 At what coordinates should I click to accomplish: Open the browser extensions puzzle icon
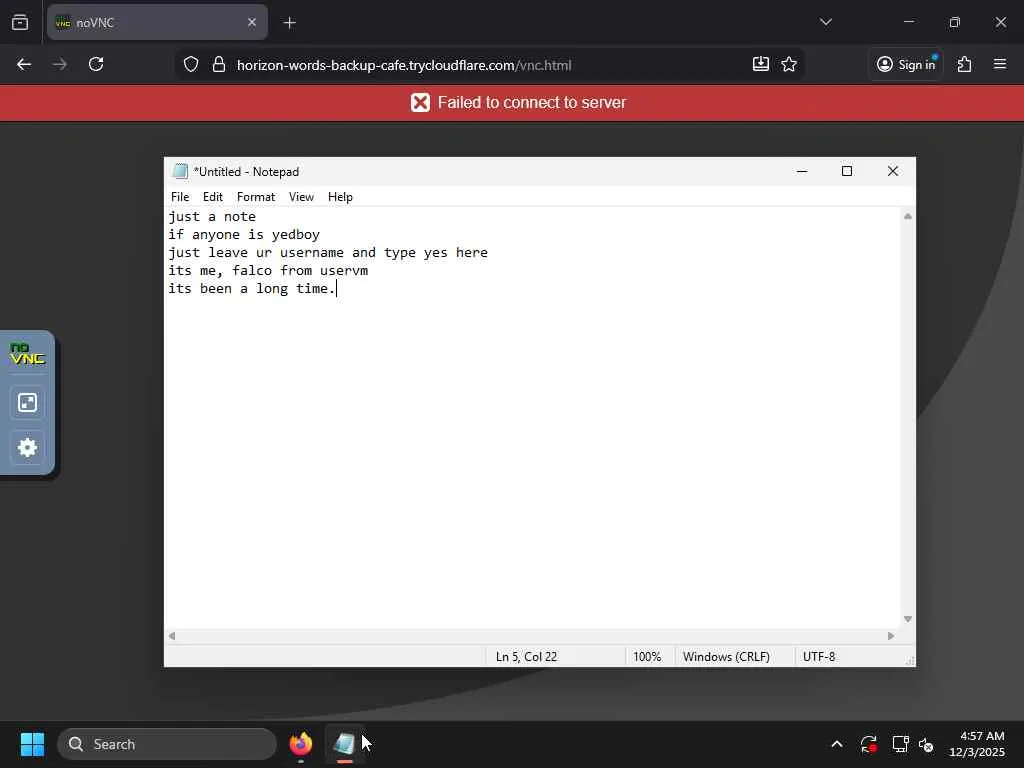coord(965,64)
